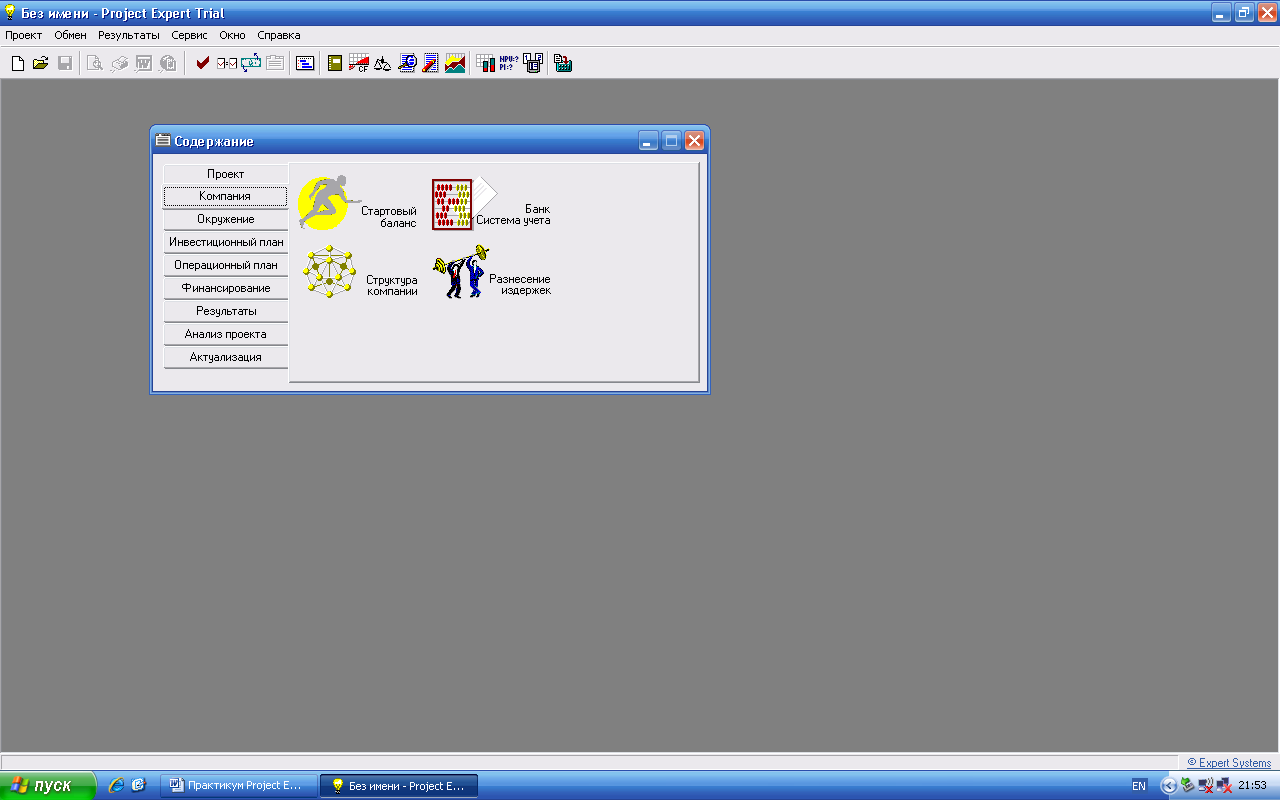Click the EN language indicator
Image resolution: width=1280 pixels, height=800 pixels.
click(1139, 786)
